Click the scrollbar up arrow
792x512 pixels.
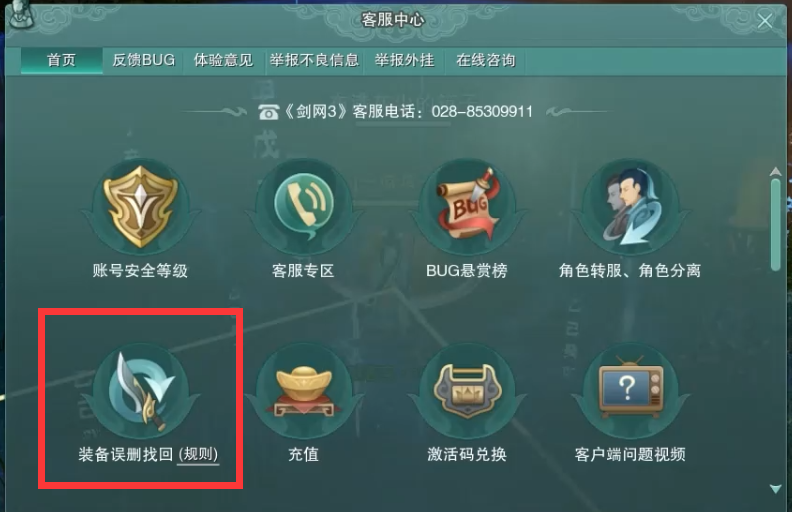775,172
